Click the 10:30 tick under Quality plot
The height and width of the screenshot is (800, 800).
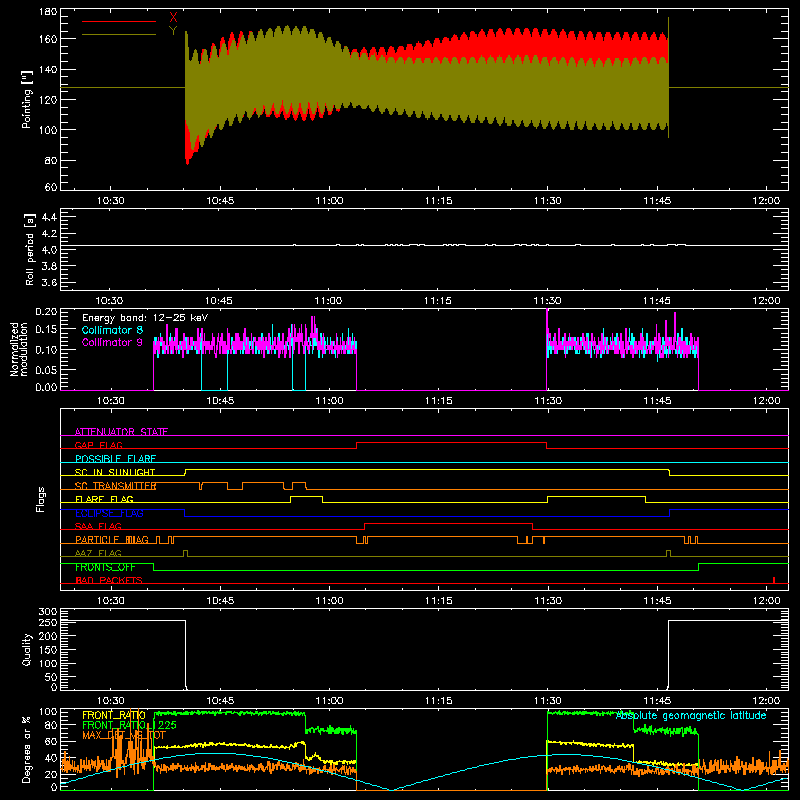click(111, 701)
